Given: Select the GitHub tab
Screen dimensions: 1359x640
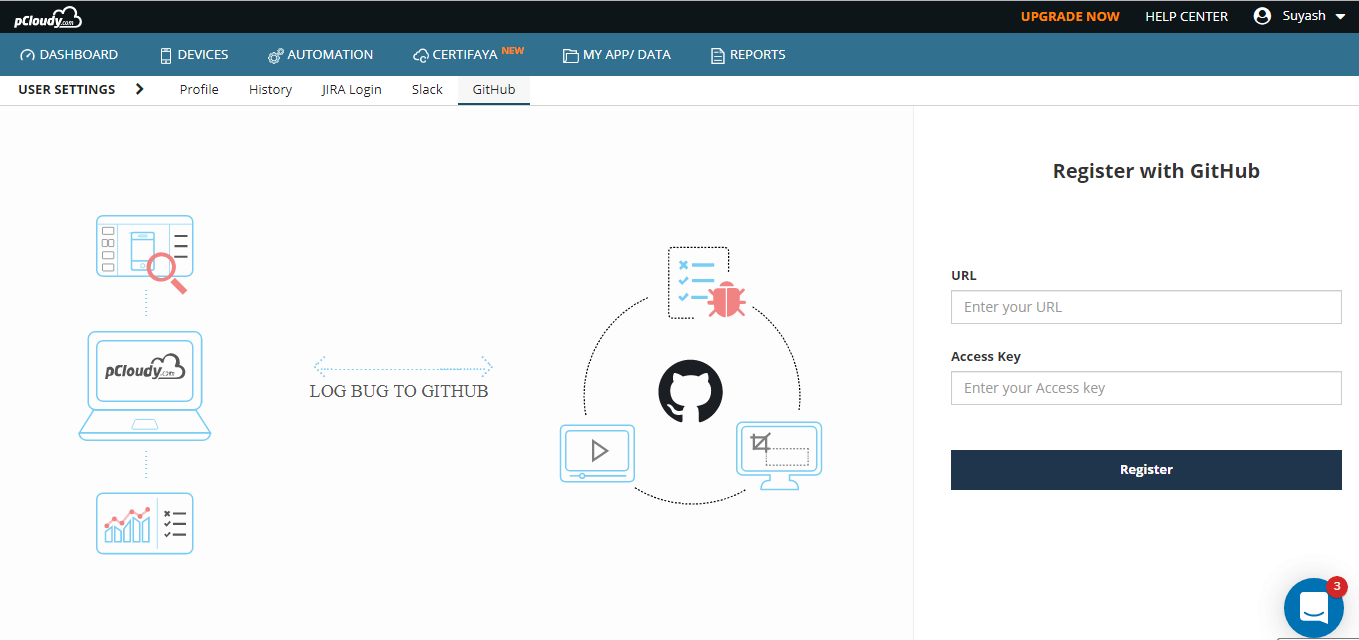Looking at the screenshot, I should point(494,90).
